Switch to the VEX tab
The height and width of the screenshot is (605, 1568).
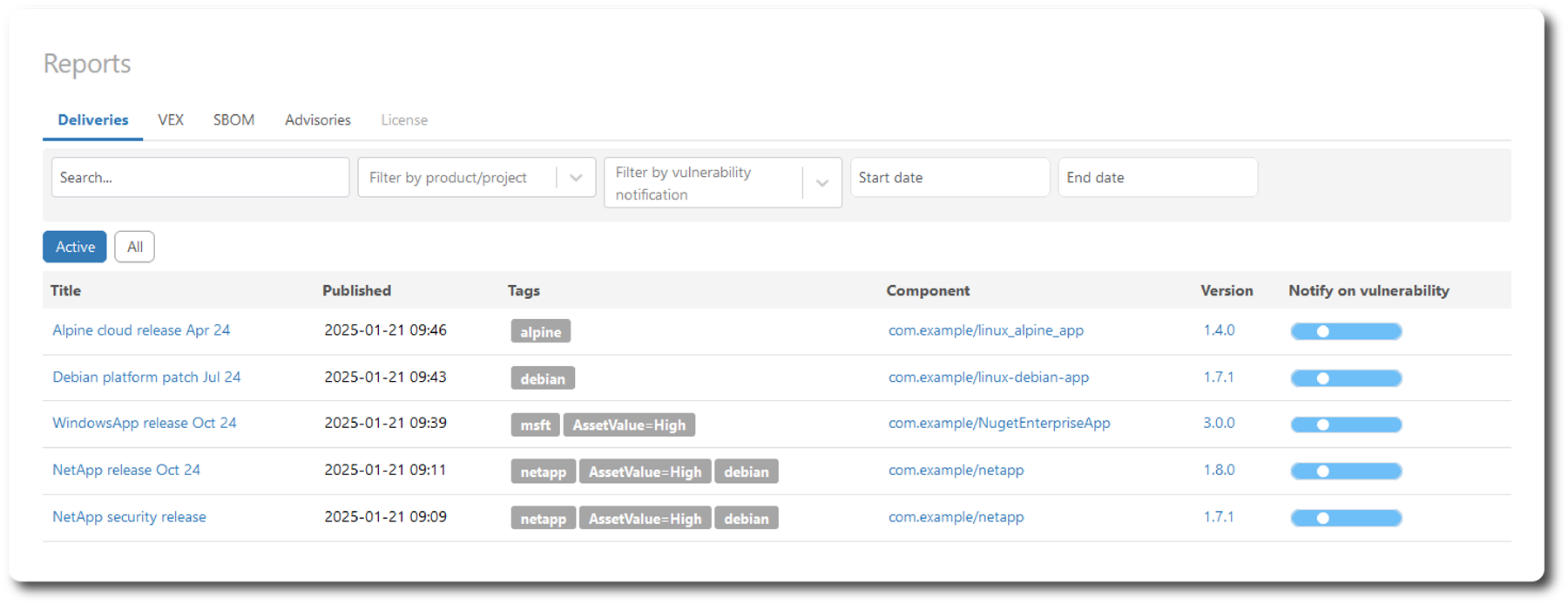pos(171,119)
